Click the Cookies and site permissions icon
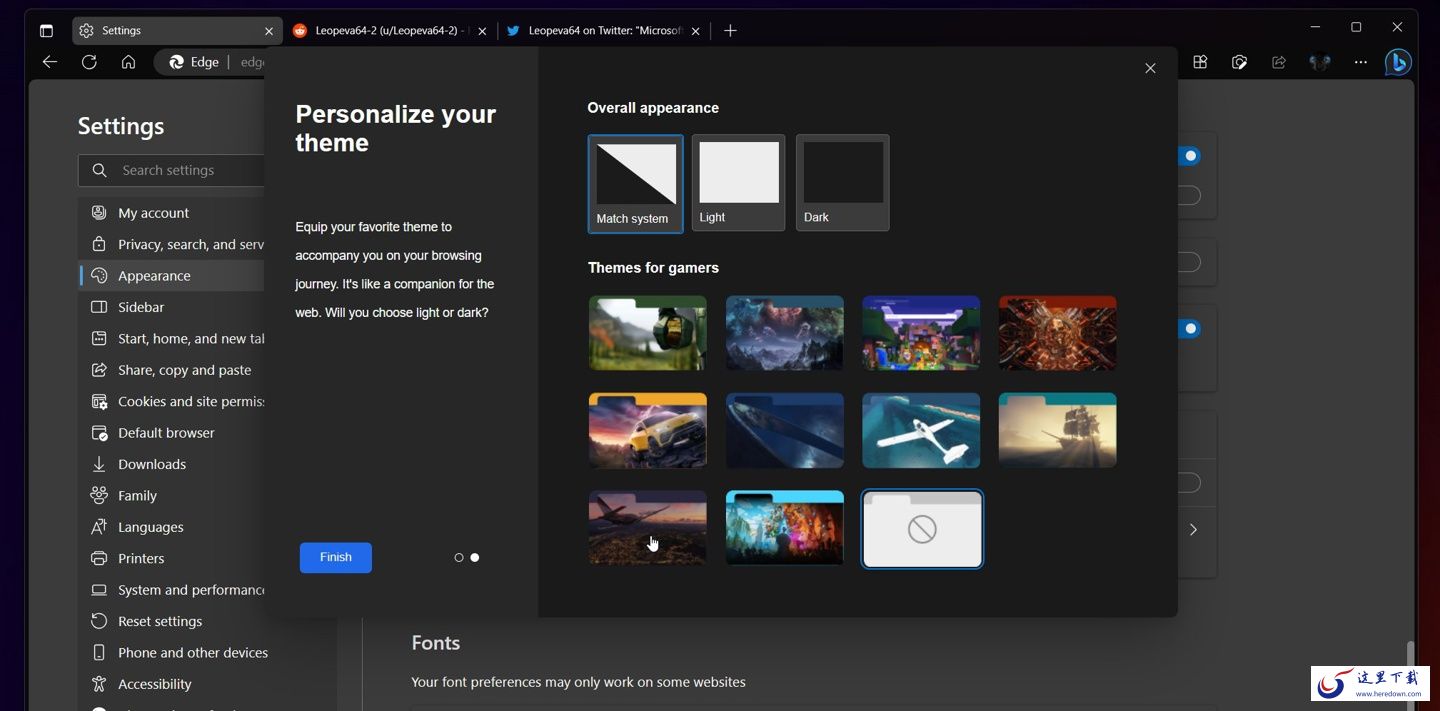Viewport: 1440px width, 711px height. (99, 401)
